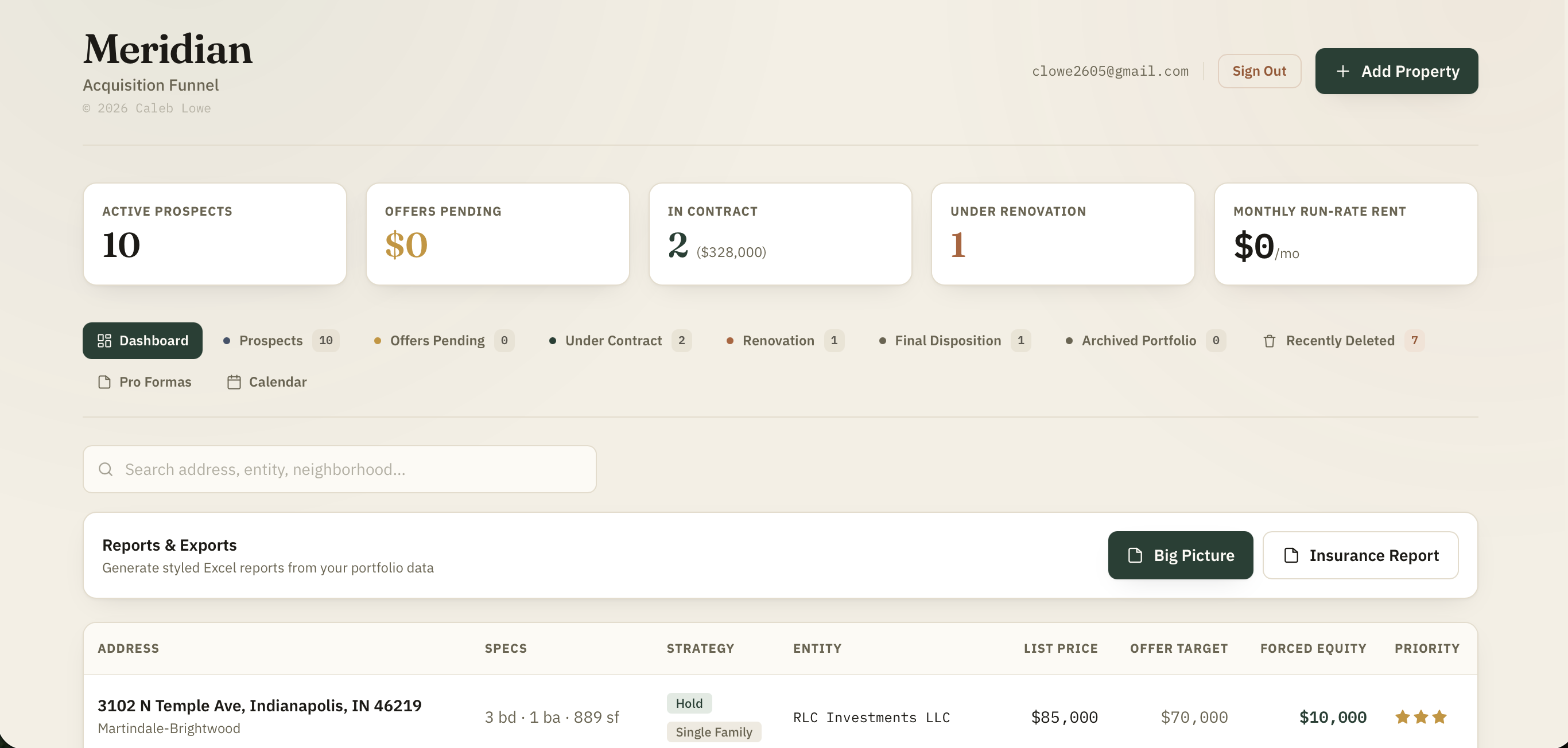Click the Offers Pending $0 card
This screenshot has height=748, width=1568.
tap(497, 234)
